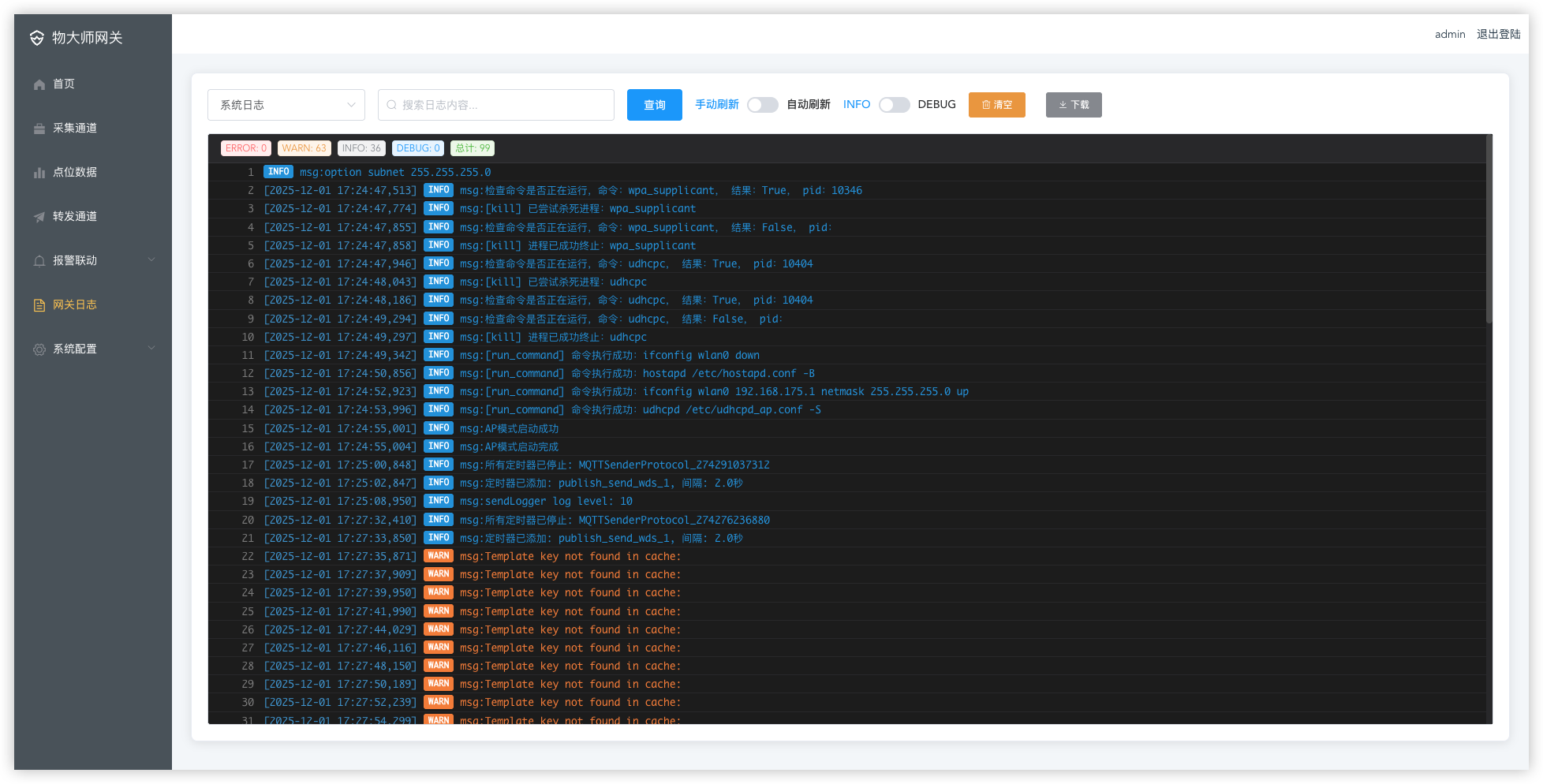The image size is (1543, 784).
Task: Click the bar chart icon for 点位数据
Action: tap(39, 173)
